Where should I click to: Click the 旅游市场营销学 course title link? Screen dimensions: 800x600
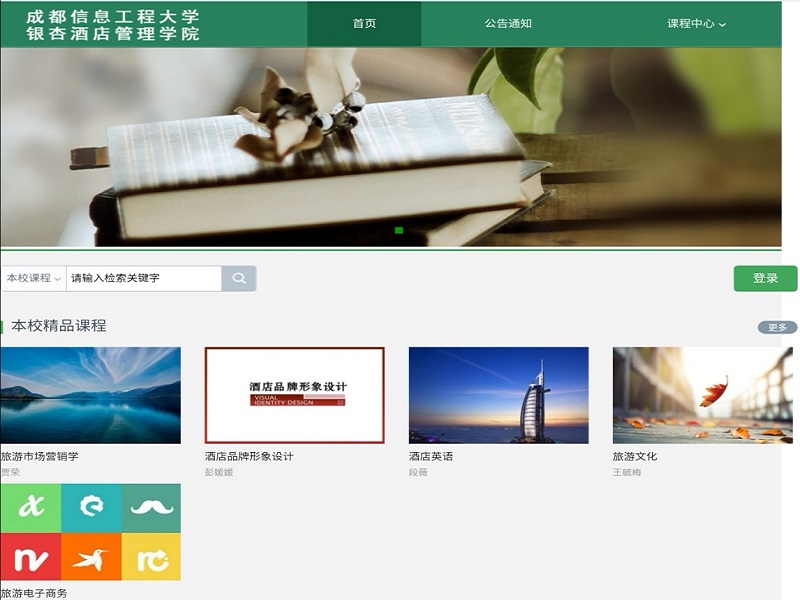click(x=40, y=456)
